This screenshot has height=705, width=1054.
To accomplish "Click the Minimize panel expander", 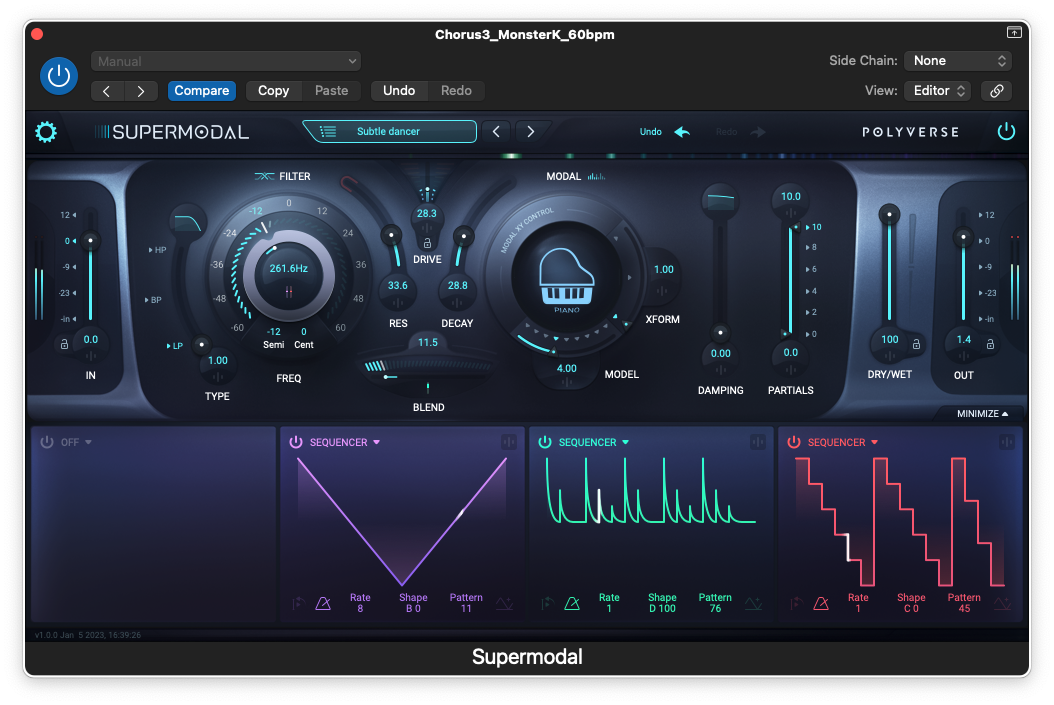I will tap(982, 414).
